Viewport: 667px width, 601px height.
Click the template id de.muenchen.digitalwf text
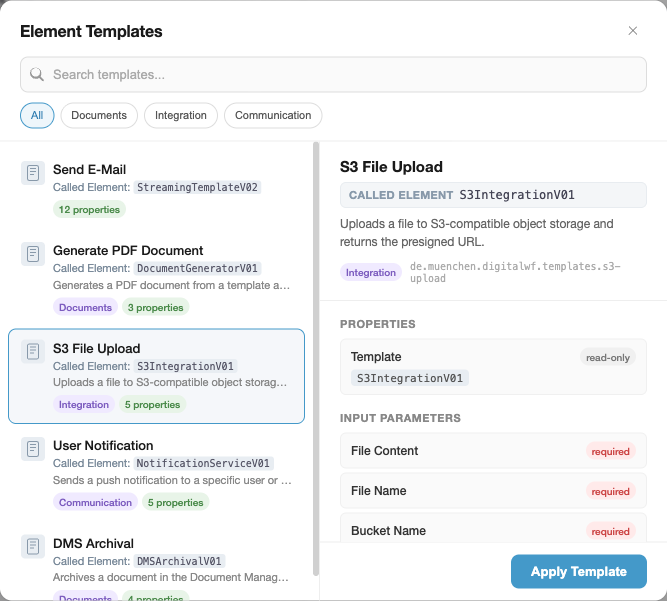(x=515, y=272)
